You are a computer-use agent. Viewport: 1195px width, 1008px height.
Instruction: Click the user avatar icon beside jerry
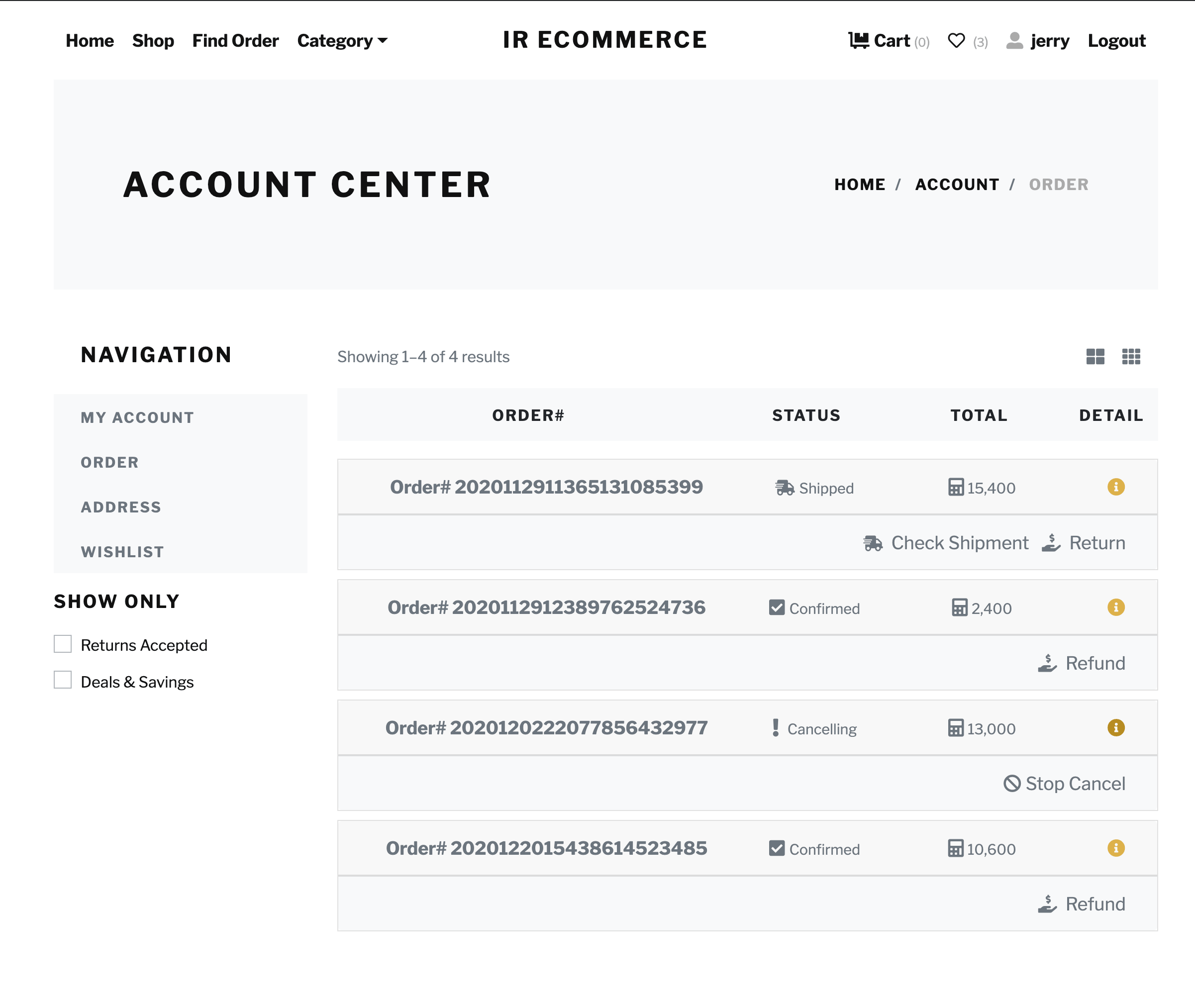(x=1014, y=41)
